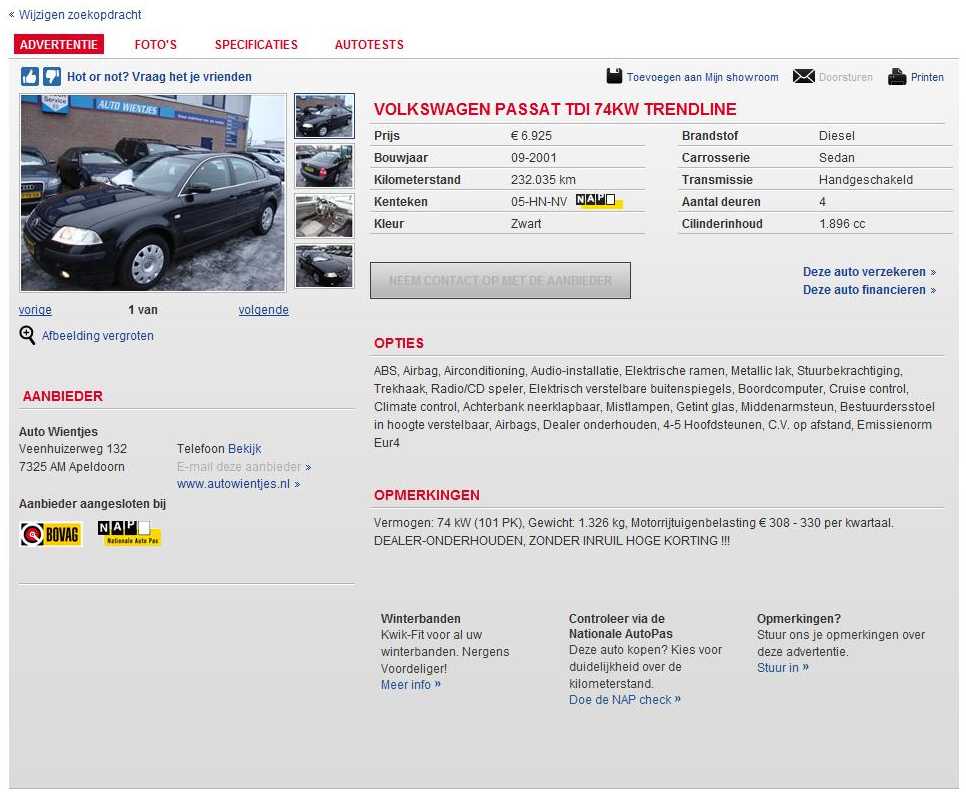Click the Nationale Auto Pas logo under Aanbieder
Image resolution: width=966 pixels, height=796 pixels.
pyautogui.click(x=129, y=533)
